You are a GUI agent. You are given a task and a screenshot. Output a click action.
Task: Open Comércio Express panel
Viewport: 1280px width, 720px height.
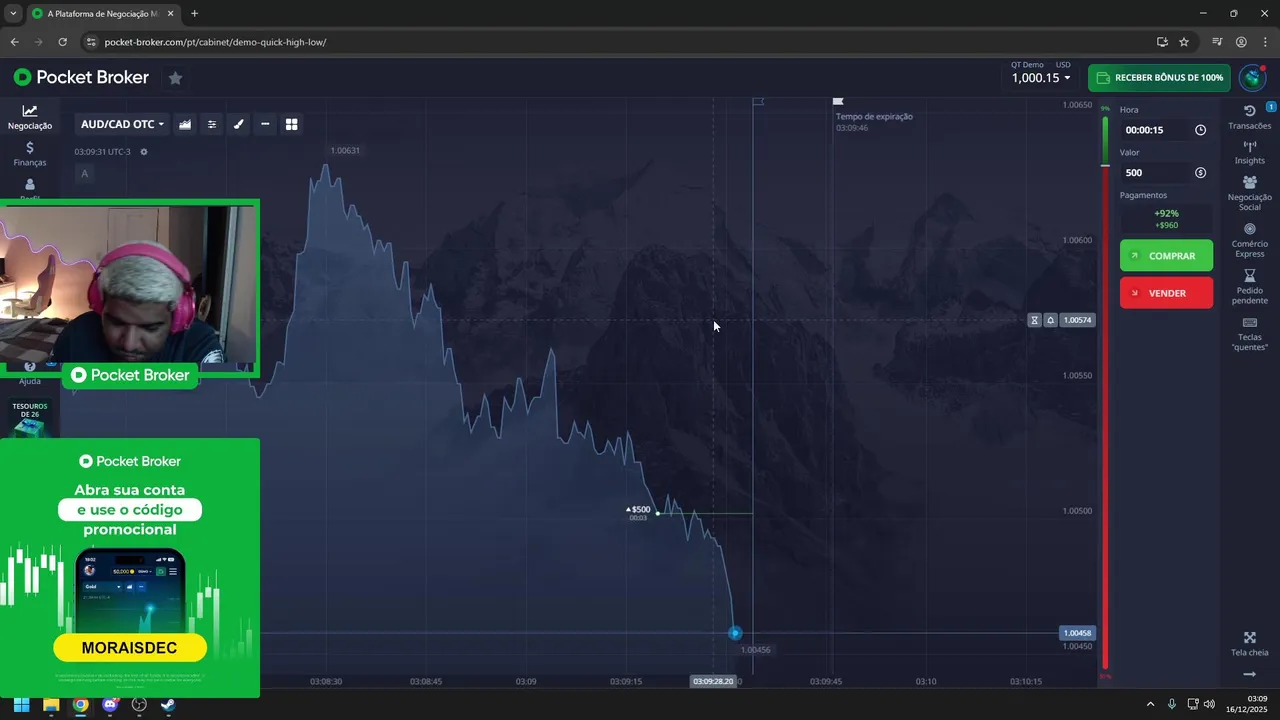click(x=1250, y=240)
